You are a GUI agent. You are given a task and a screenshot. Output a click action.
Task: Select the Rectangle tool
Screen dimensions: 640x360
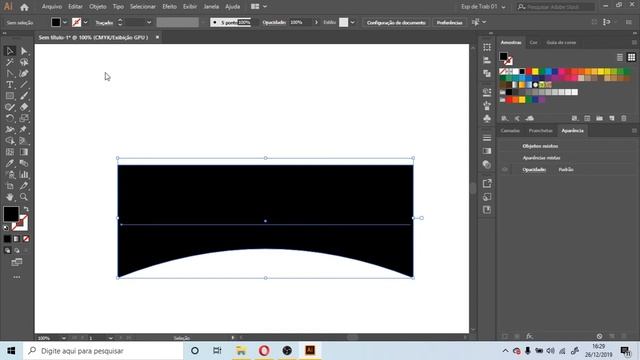tap(10, 96)
